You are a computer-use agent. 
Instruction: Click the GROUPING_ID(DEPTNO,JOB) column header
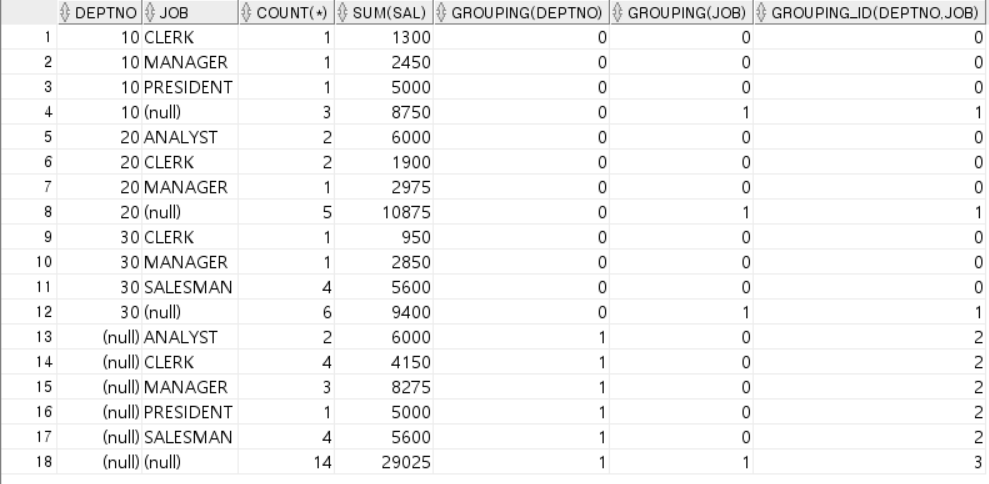(x=870, y=13)
